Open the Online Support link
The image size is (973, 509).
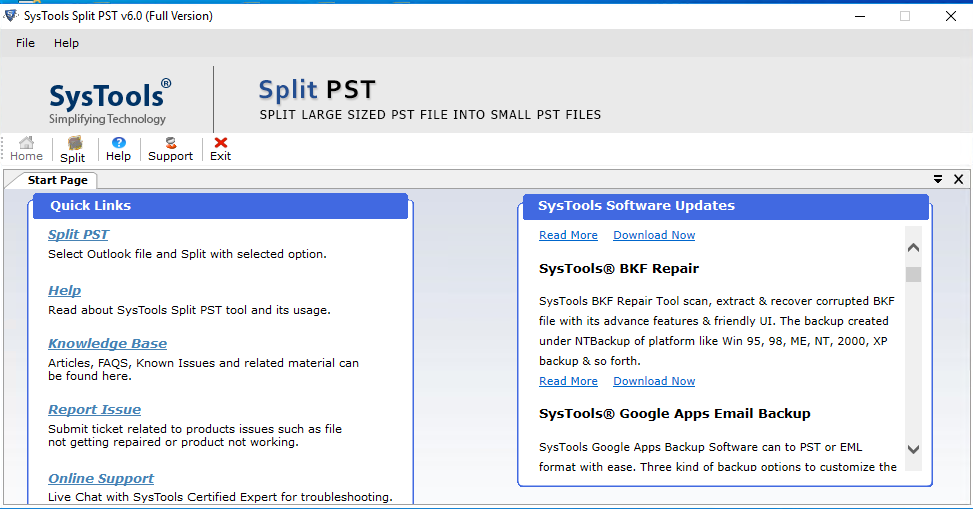tap(101, 479)
